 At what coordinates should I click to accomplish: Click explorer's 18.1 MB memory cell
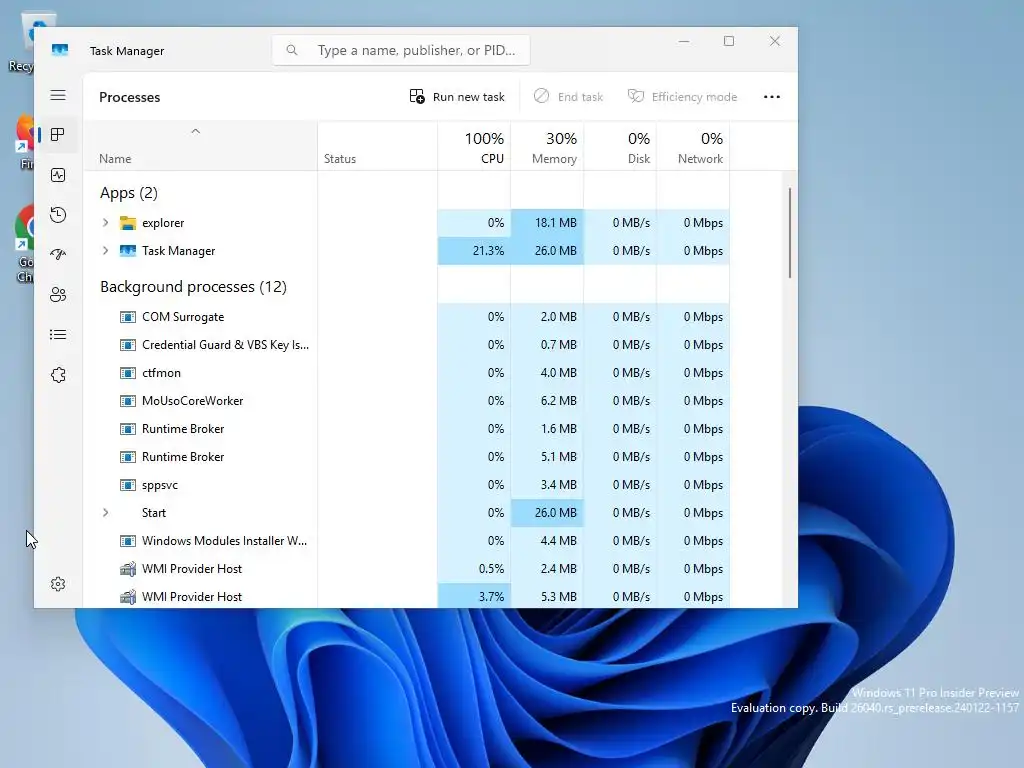pyautogui.click(x=547, y=223)
